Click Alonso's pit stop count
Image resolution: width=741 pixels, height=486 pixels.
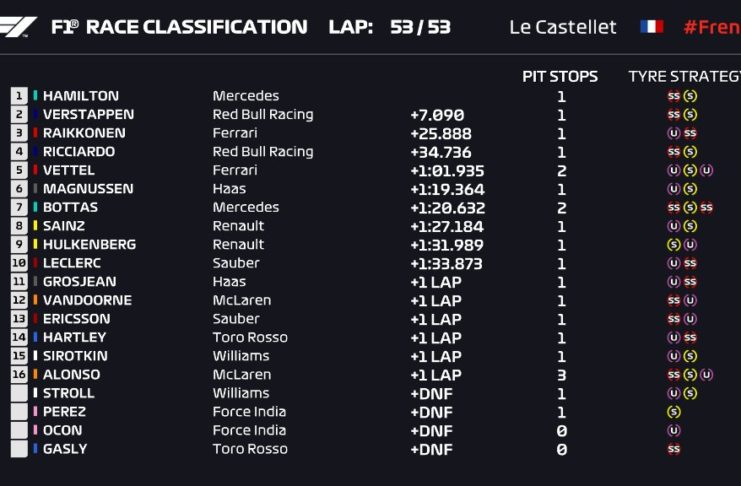(561, 375)
